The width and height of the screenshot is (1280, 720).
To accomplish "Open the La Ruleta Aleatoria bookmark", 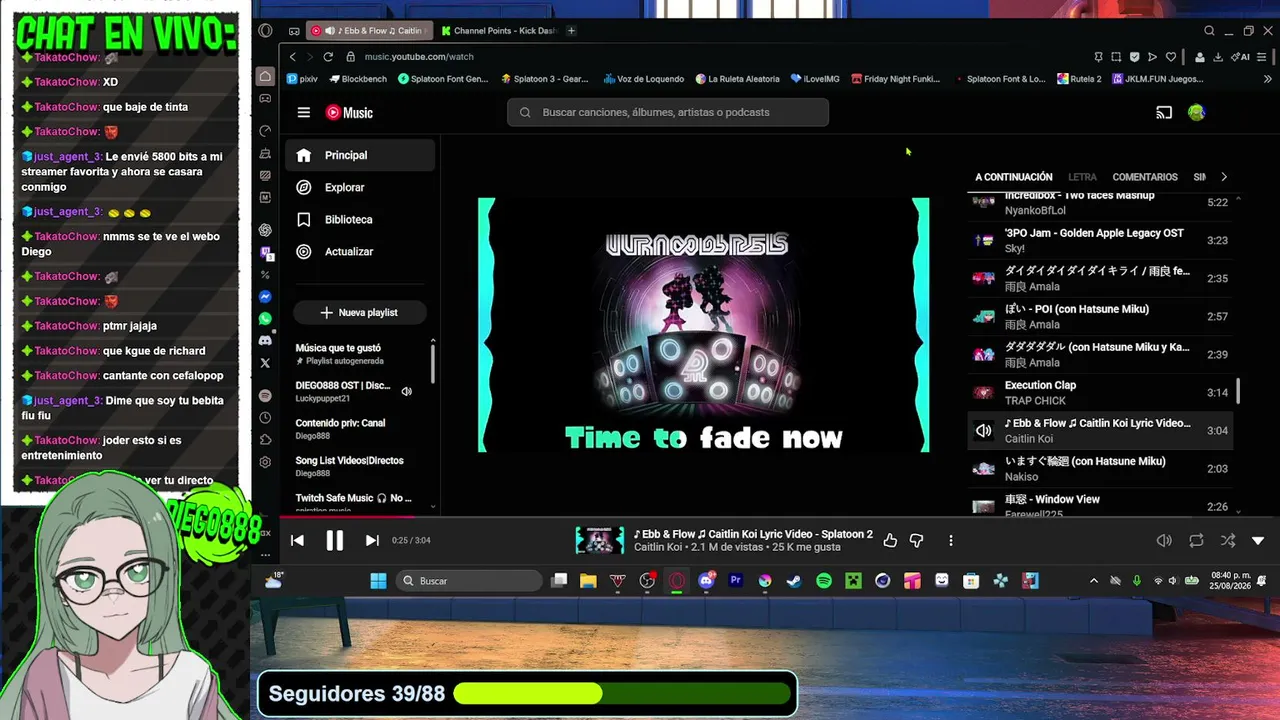I will point(737,79).
